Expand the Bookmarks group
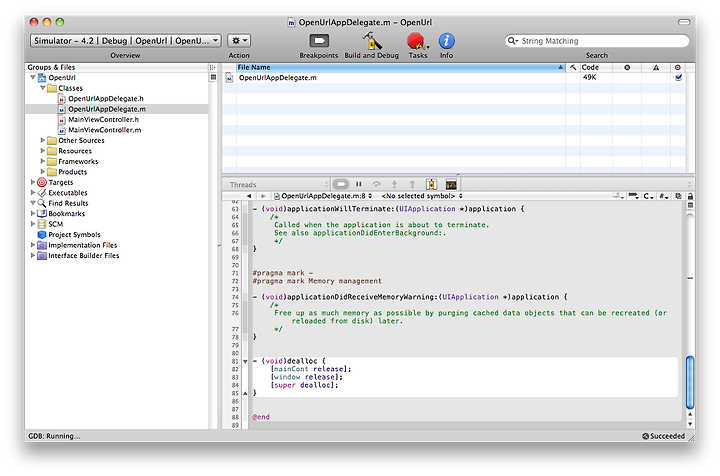Viewport: 720px width, 476px height. pos(33,213)
